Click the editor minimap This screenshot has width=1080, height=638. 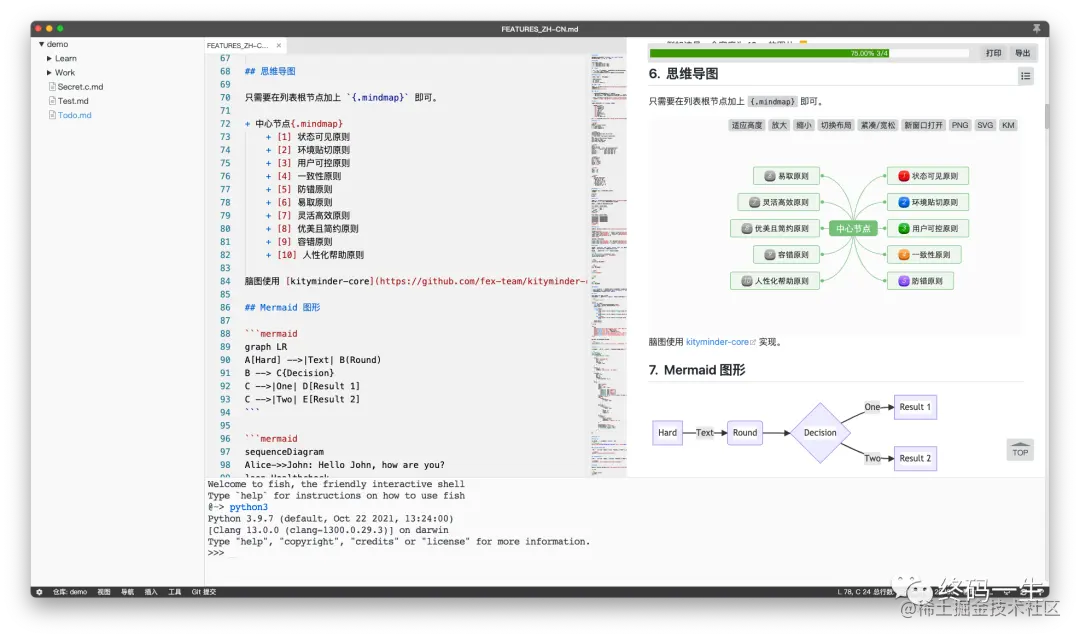pyautogui.click(x=608, y=265)
